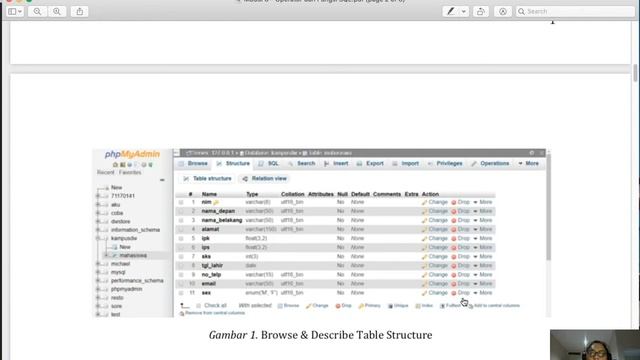The image size is (640, 360).
Task: Click red Drop icon in tgl_lahir row
Action: click(453, 266)
